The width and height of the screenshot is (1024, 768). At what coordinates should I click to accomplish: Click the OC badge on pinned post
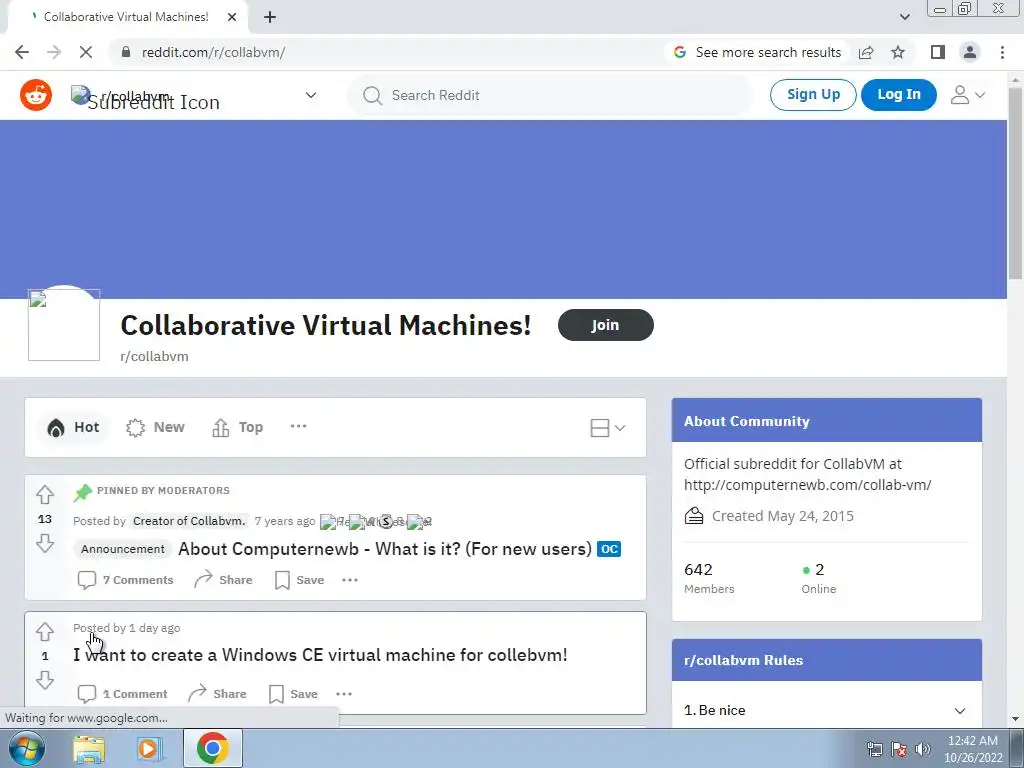[609, 549]
